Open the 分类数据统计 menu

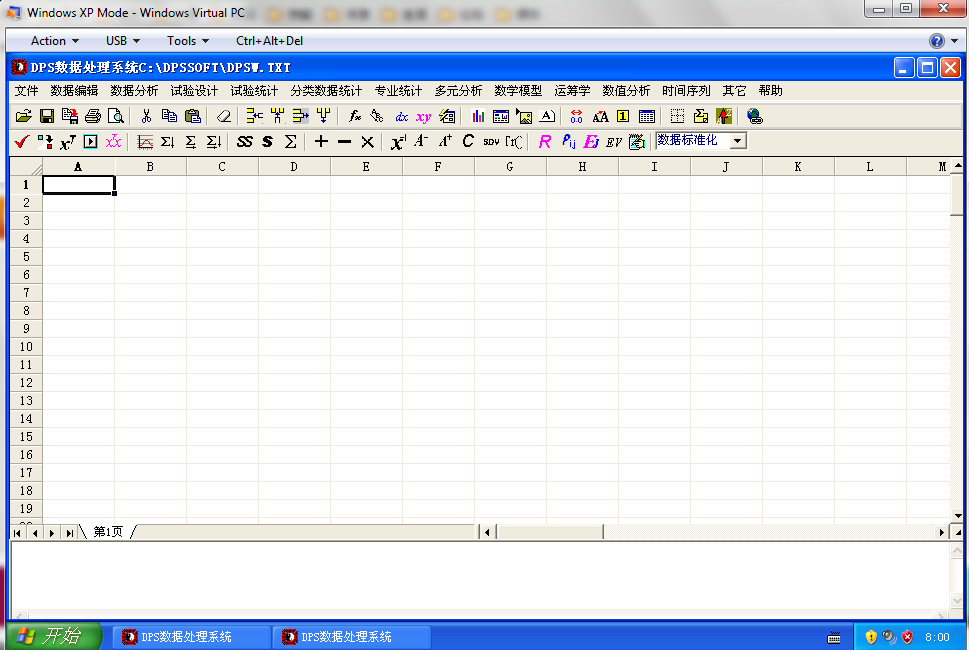[x=326, y=91]
